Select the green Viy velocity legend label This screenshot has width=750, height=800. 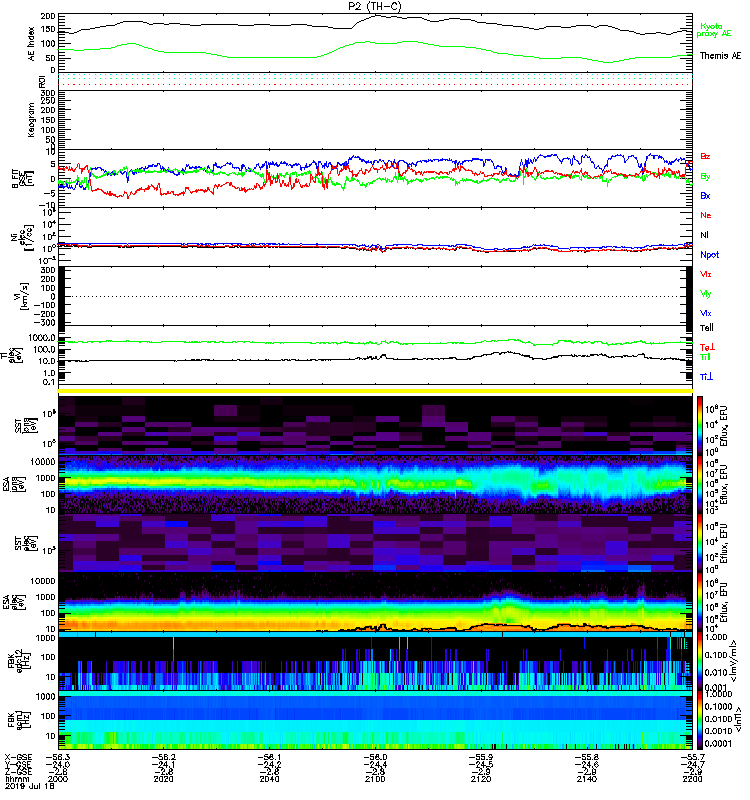[705, 294]
